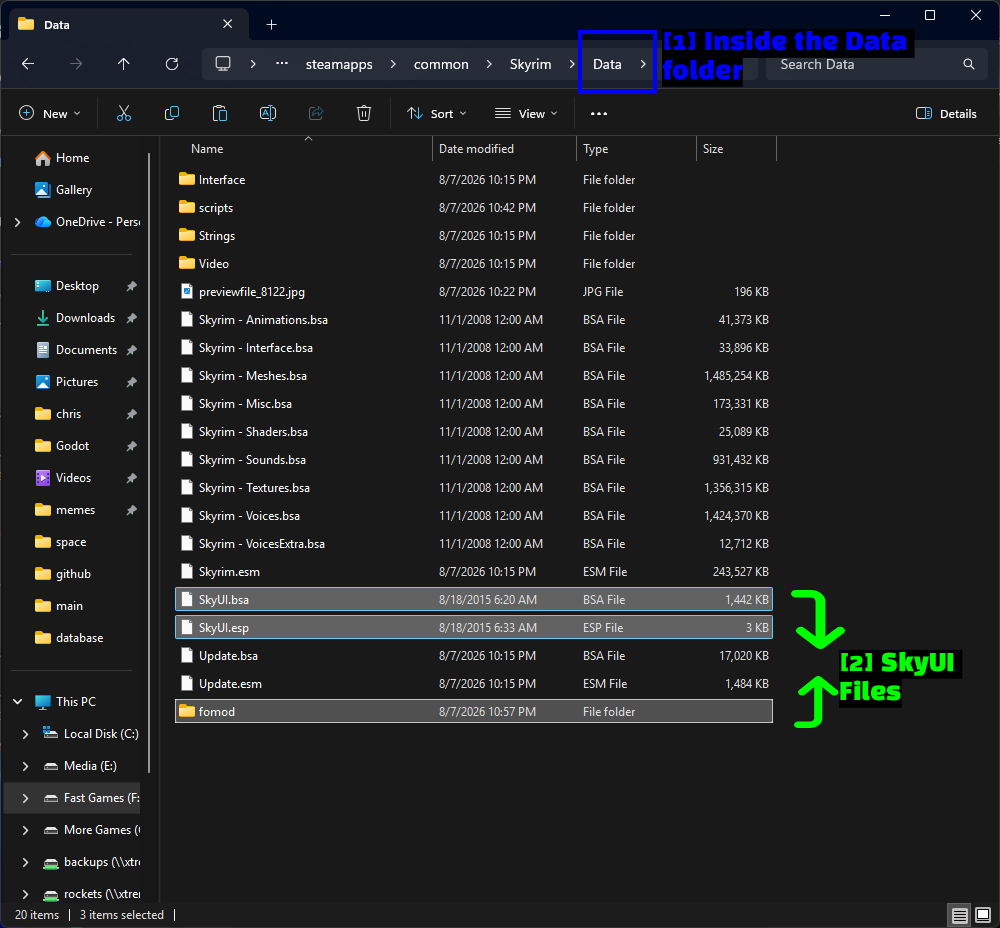This screenshot has height=928, width=1000.
Task: Click the Cut scissors icon
Action: tap(124, 114)
